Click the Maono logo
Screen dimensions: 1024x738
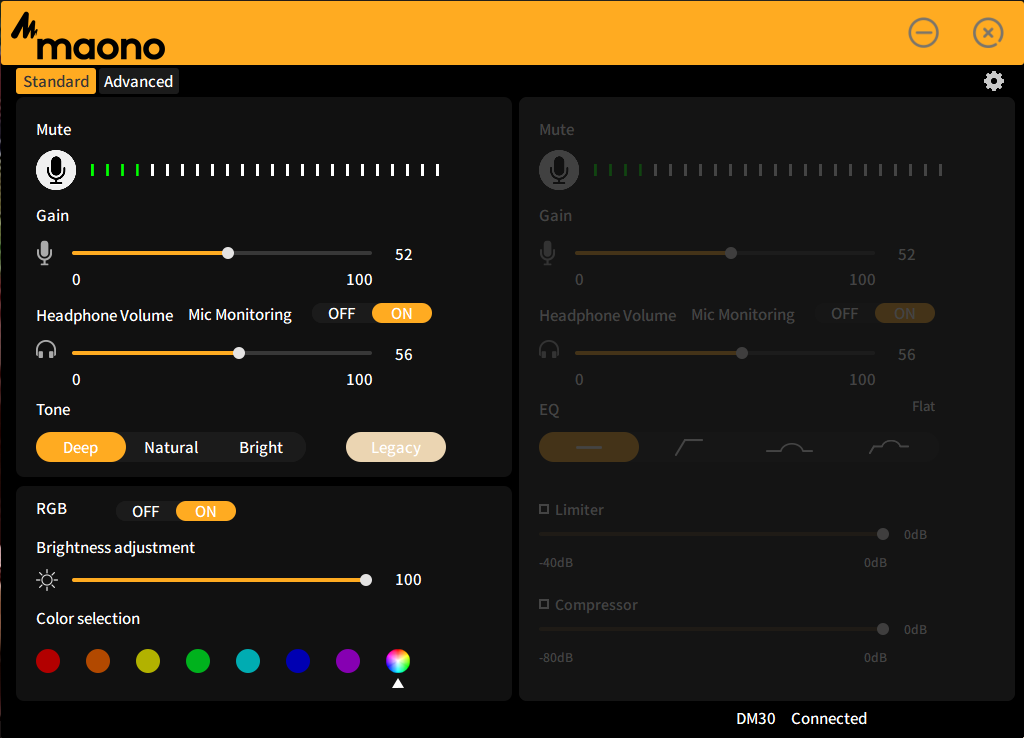pos(88,36)
